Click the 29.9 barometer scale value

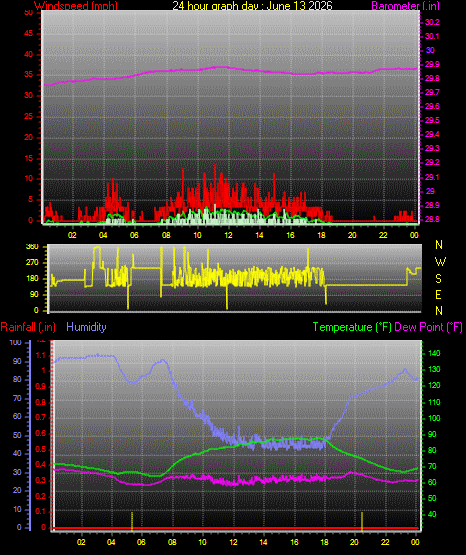coord(432,64)
